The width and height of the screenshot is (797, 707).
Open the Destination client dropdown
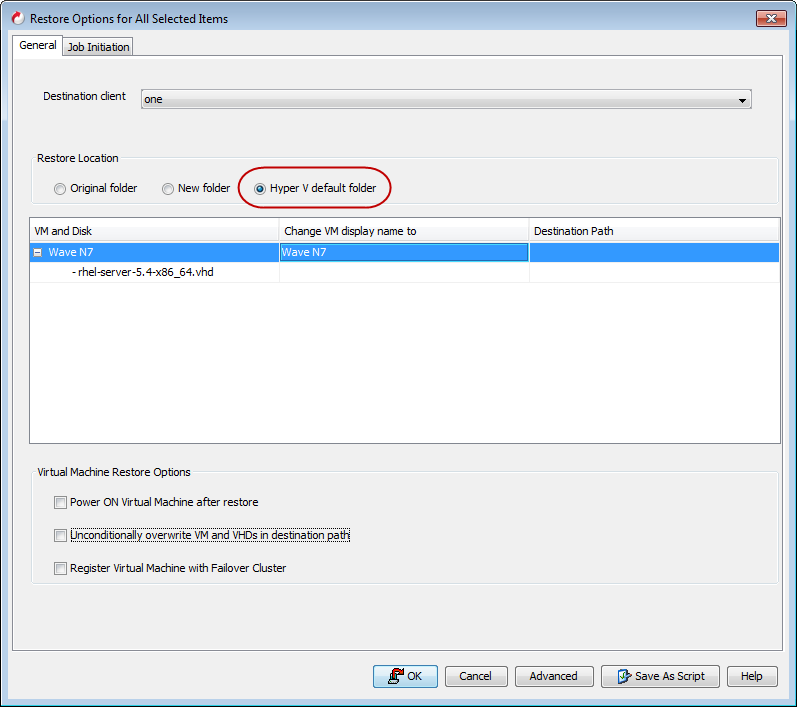click(x=742, y=100)
